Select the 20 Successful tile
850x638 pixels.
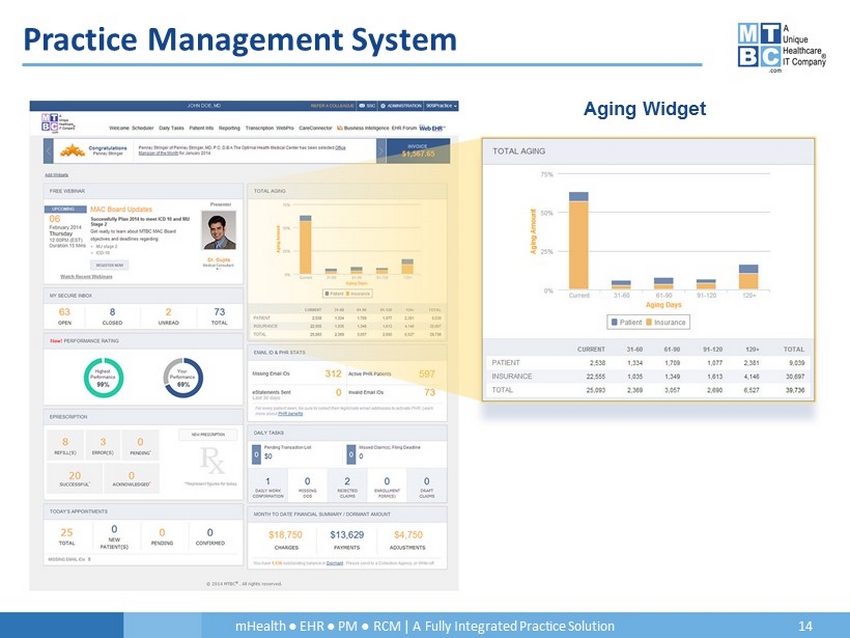75,478
